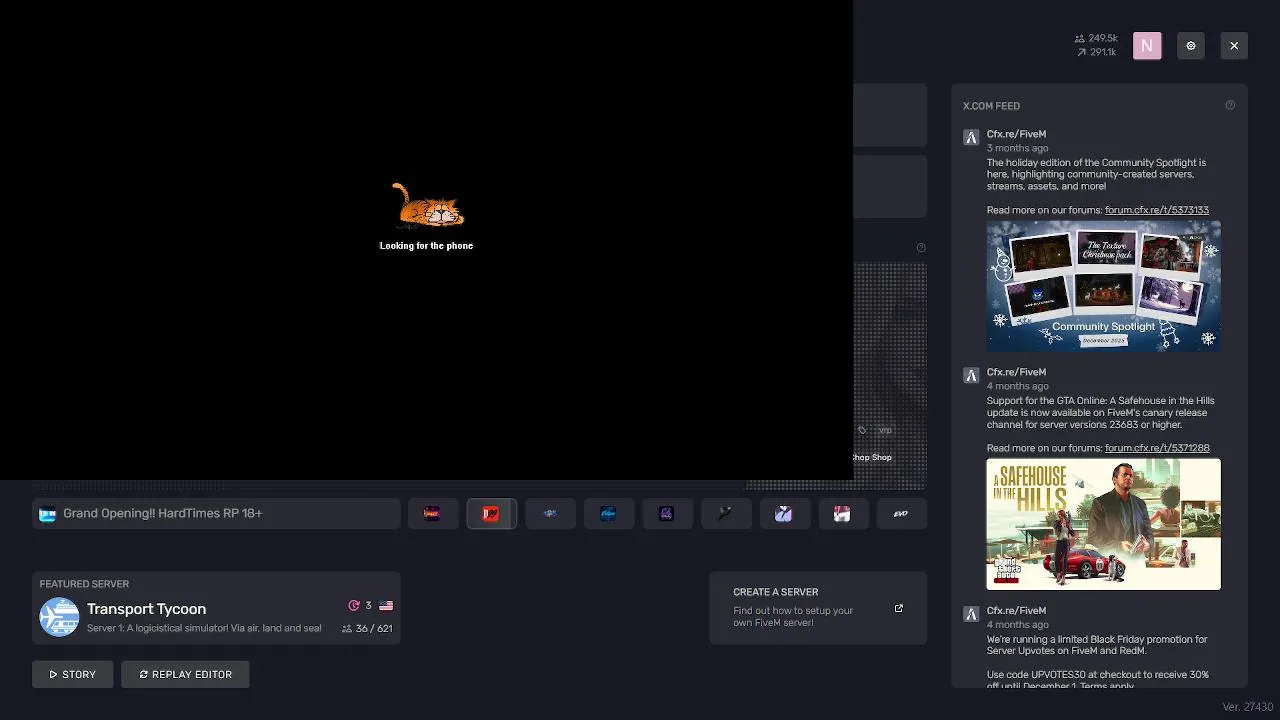Click the orange cat loading animation

[427, 206]
